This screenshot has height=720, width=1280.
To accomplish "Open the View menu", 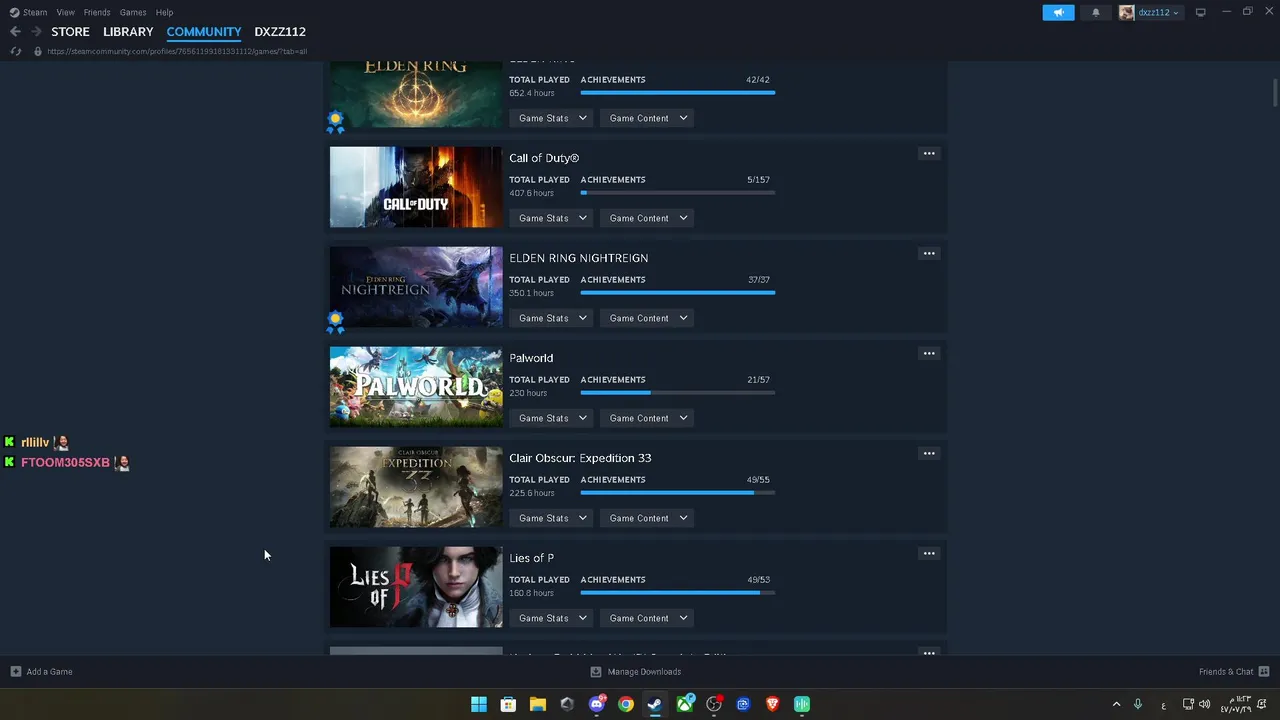I will [65, 12].
